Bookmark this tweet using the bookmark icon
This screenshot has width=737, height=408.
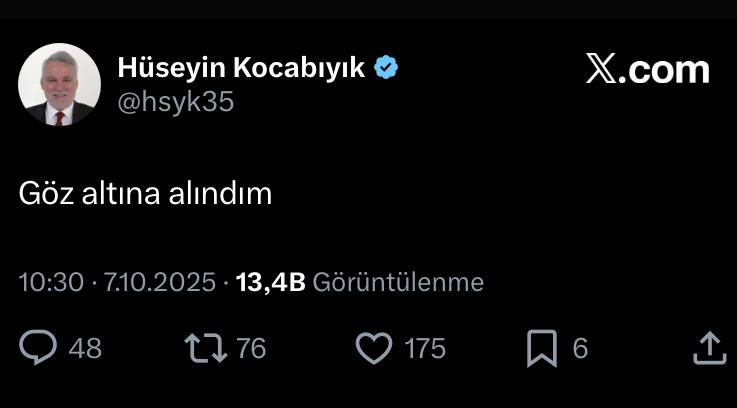[x=542, y=348]
